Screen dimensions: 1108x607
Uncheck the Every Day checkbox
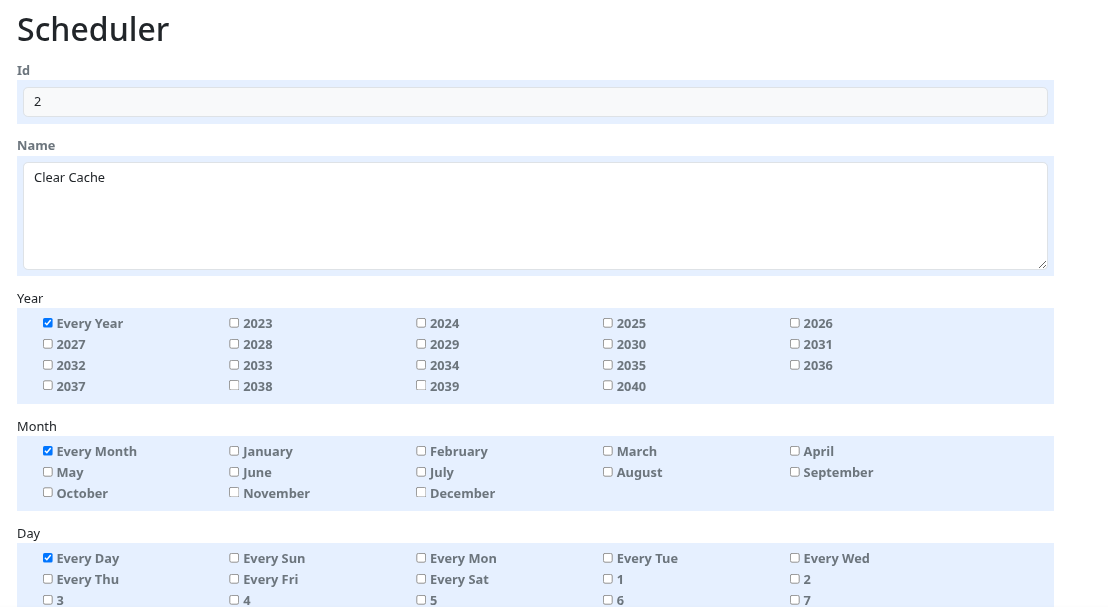(47, 558)
